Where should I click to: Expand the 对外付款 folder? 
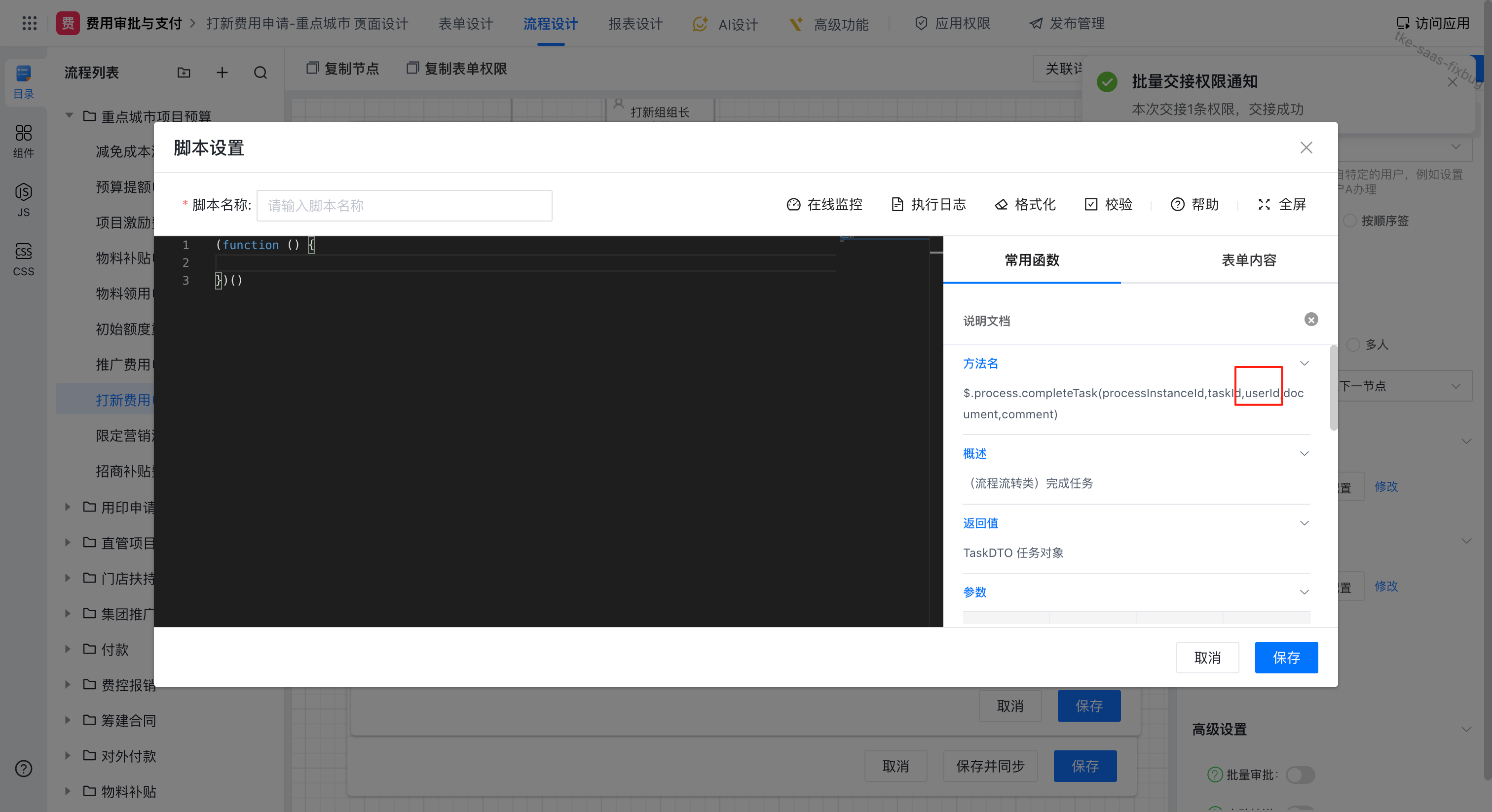click(x=68, y=755)
